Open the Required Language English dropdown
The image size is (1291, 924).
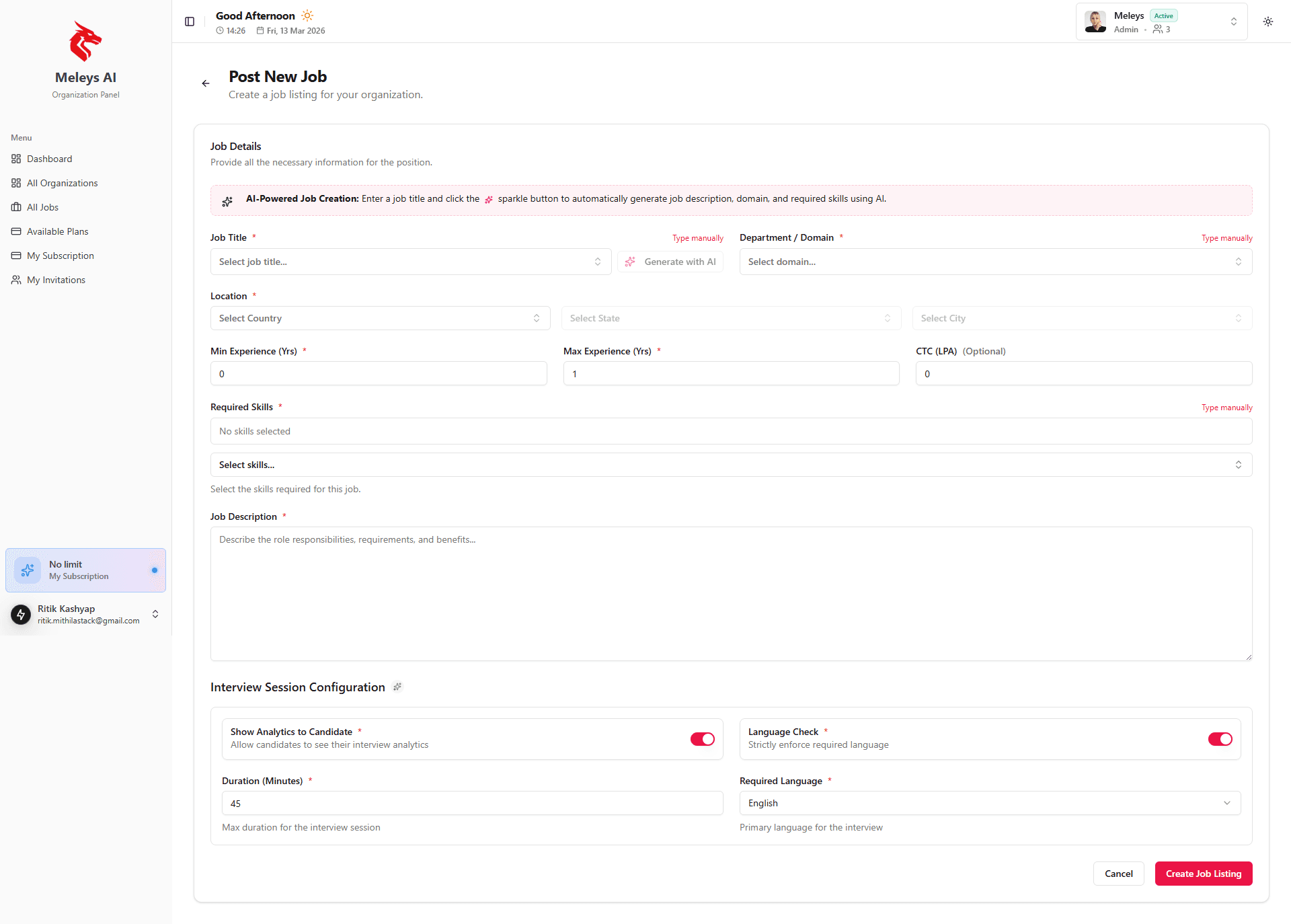990,803
